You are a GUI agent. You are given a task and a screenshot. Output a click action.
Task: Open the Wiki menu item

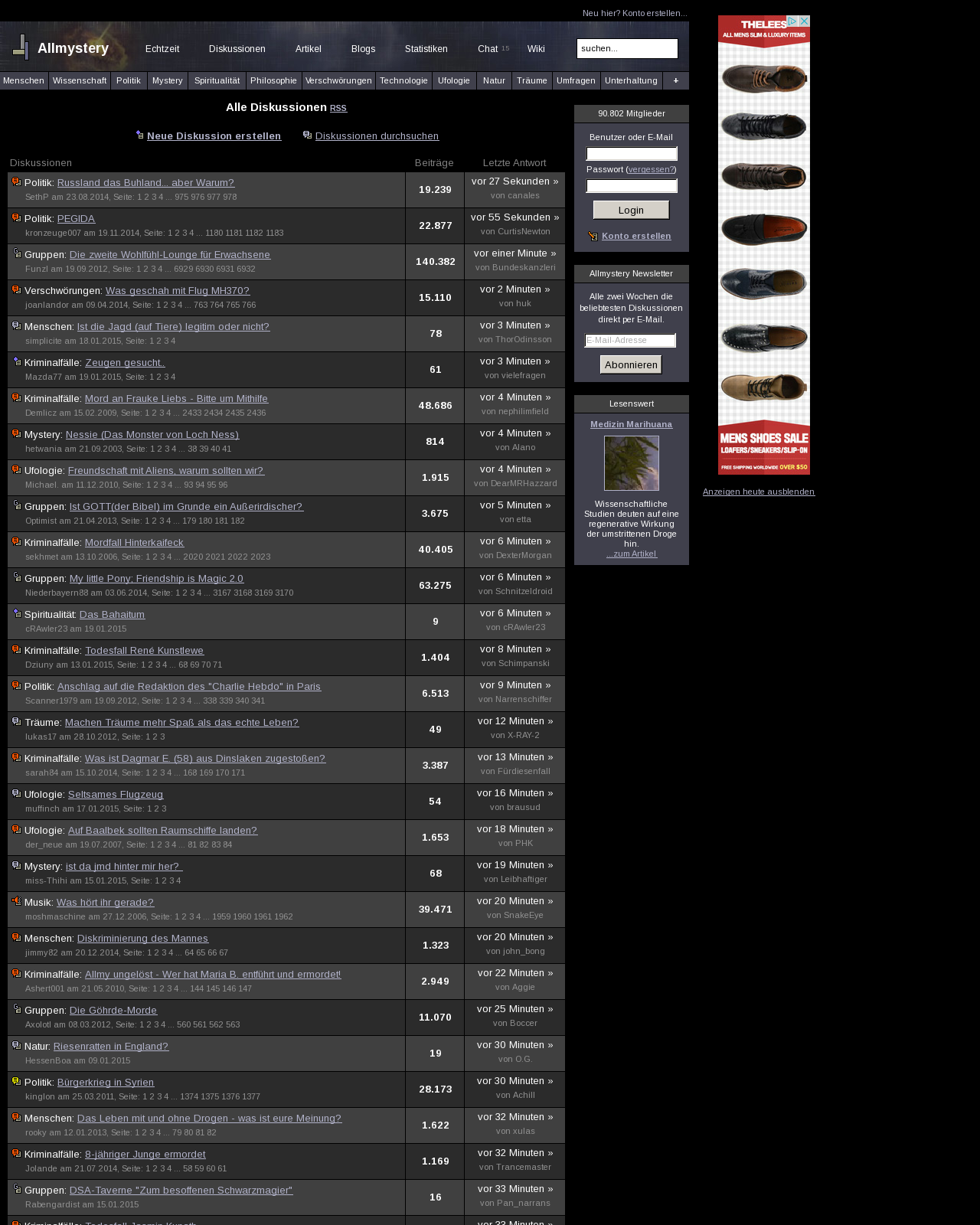pos(536,48)
